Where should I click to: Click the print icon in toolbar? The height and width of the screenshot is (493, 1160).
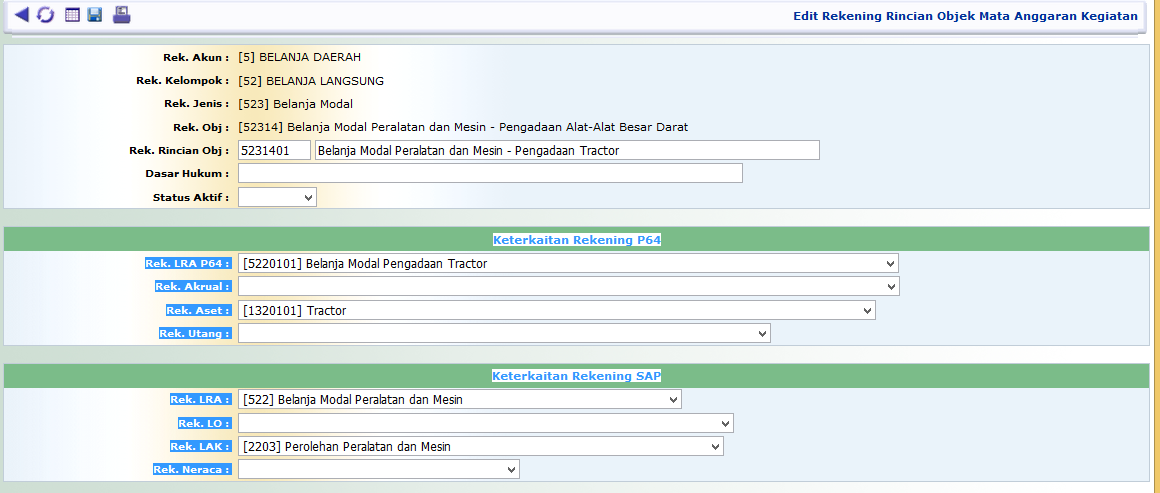click(x=121, y=15)
